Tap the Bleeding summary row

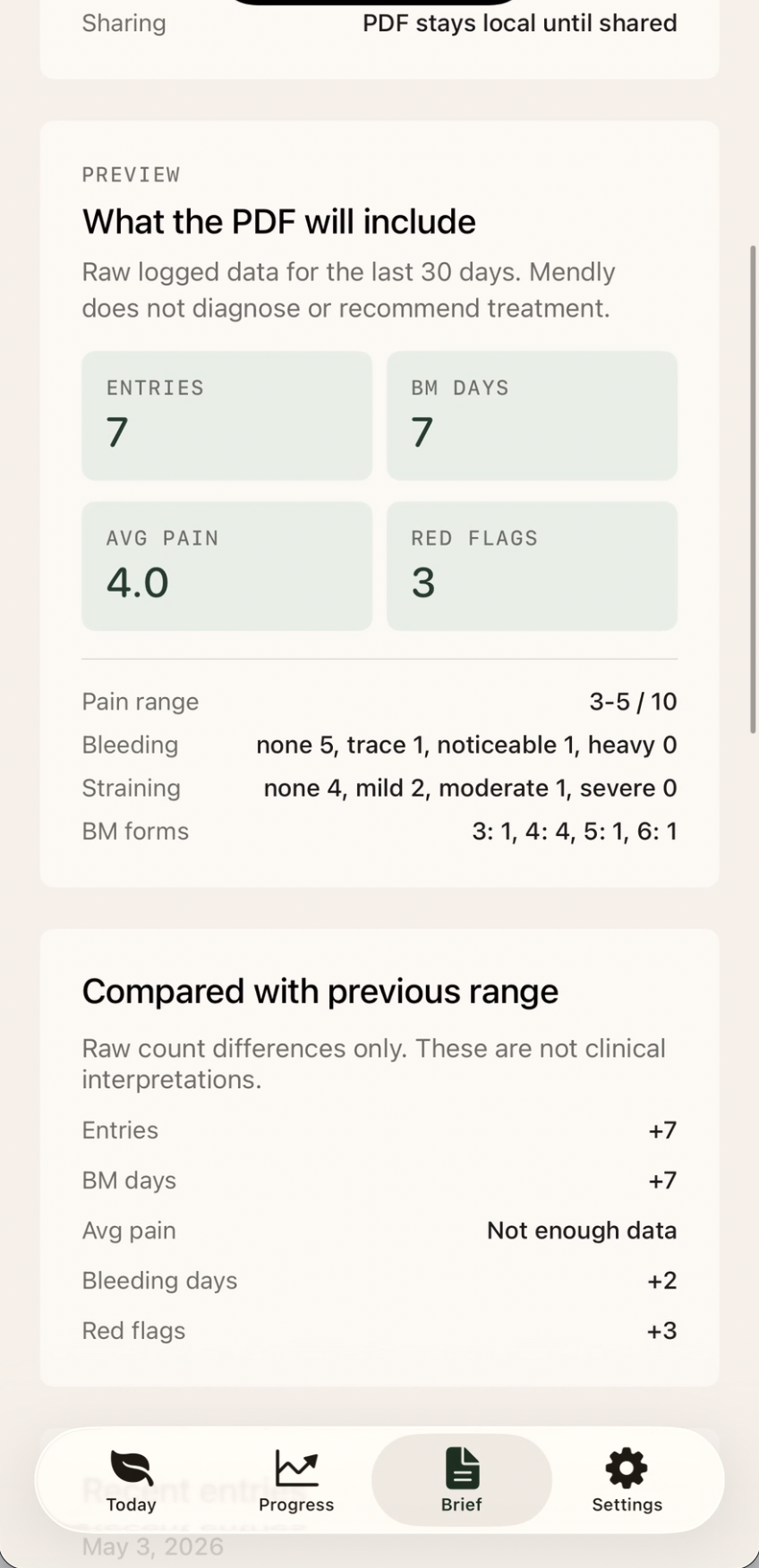(379, 745)
